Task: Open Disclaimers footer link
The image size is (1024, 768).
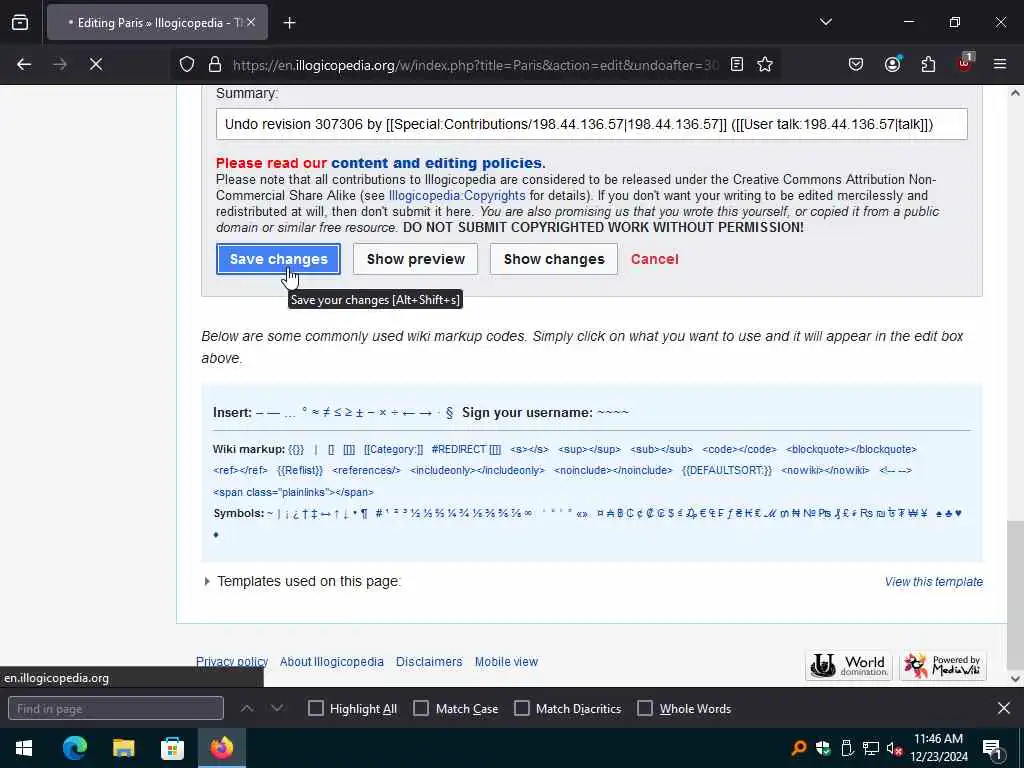Action: [x=429, y=662]
